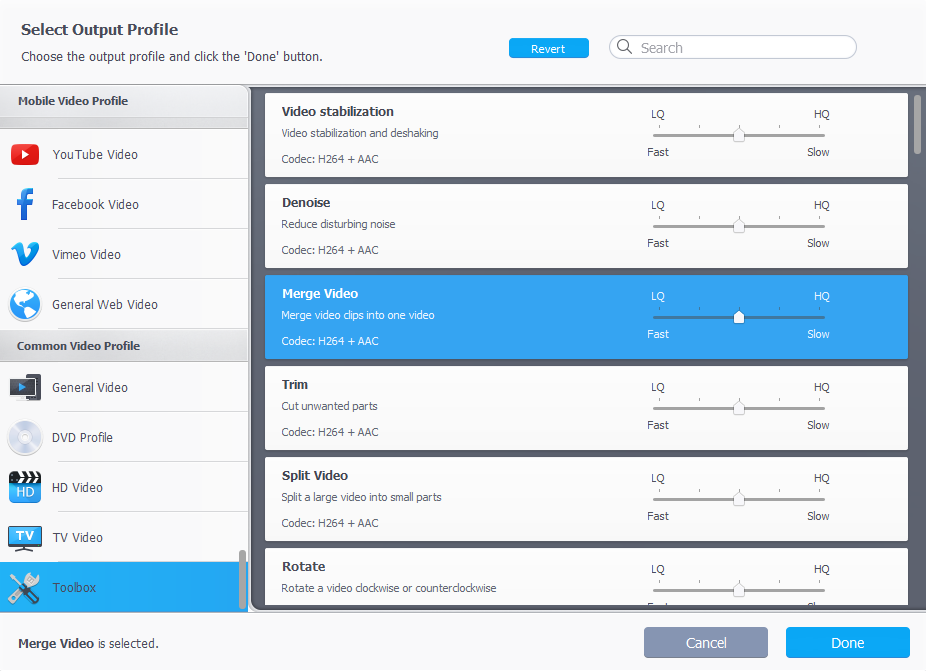926x671 pixels.
Task: Click 'Video stabilization and deshaking' text
Action: click(x=360, y=133)
